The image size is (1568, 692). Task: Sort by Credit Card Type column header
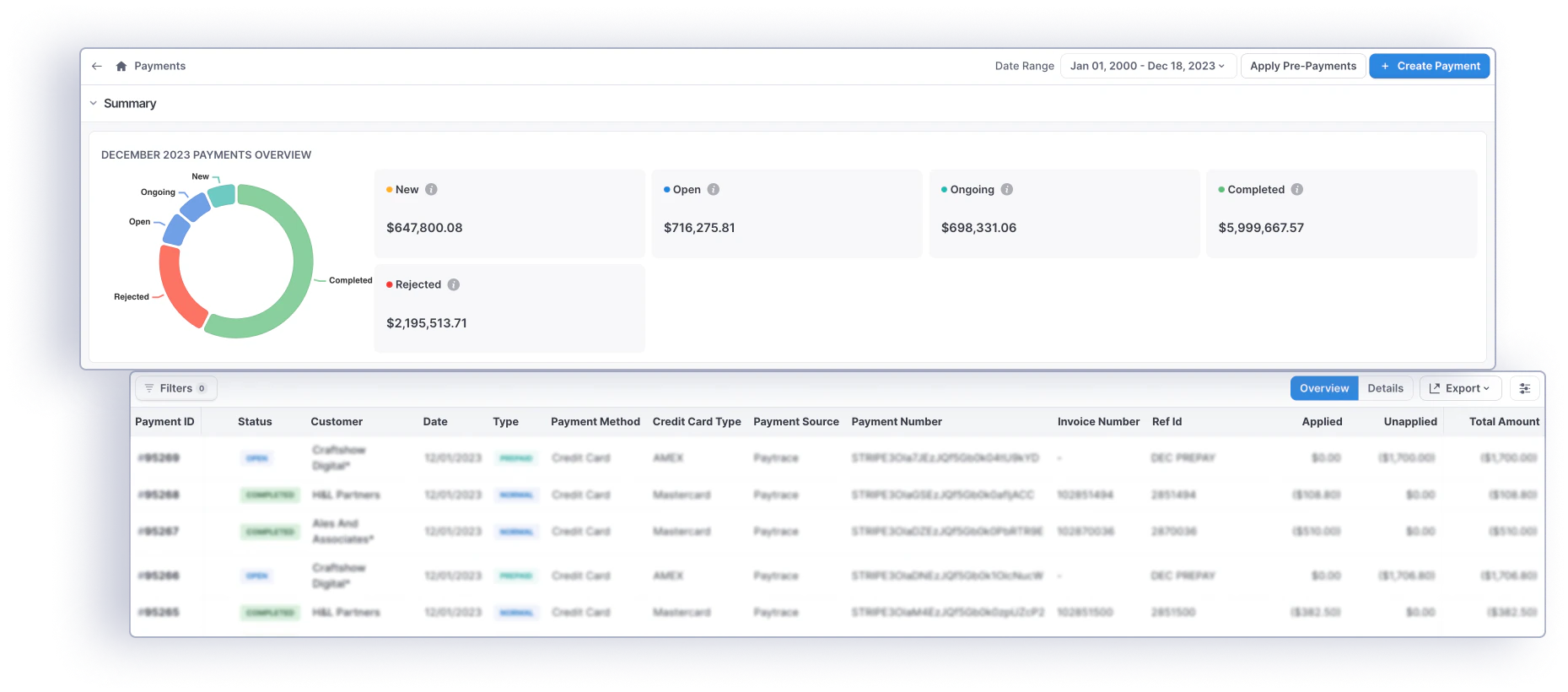pos(697,422)
